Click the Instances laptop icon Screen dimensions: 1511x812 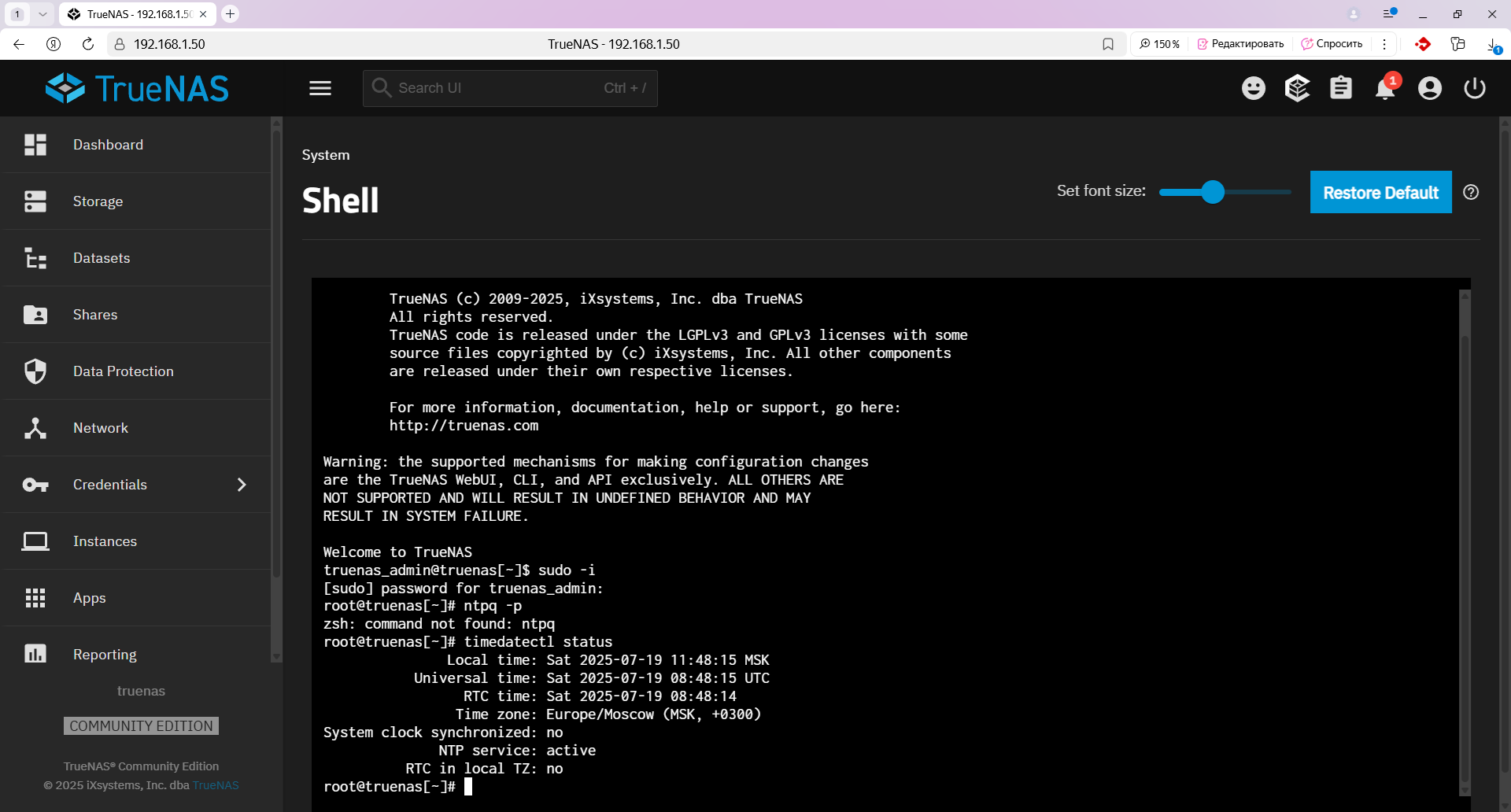click(x=35, y=541)
